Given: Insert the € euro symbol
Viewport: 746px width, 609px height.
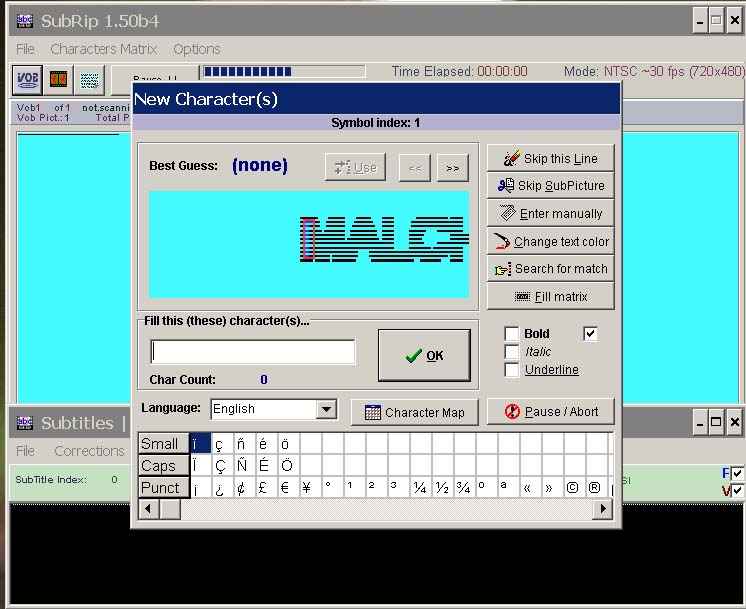Looking at the screenshot, I should (x=288, y=487).
